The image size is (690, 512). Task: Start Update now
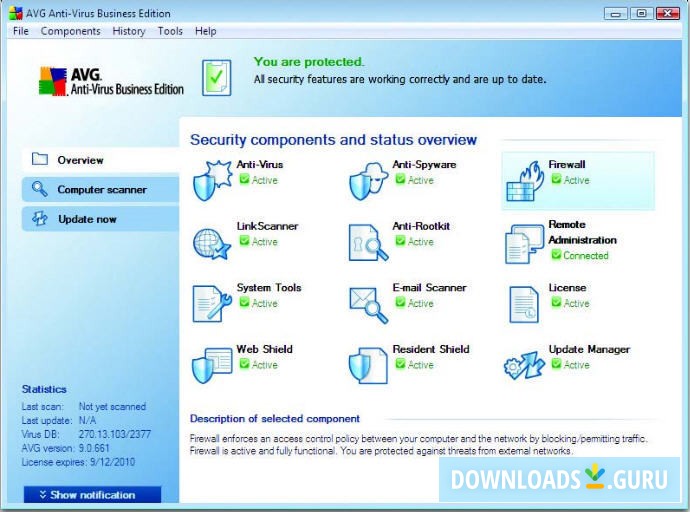(101, 219)
